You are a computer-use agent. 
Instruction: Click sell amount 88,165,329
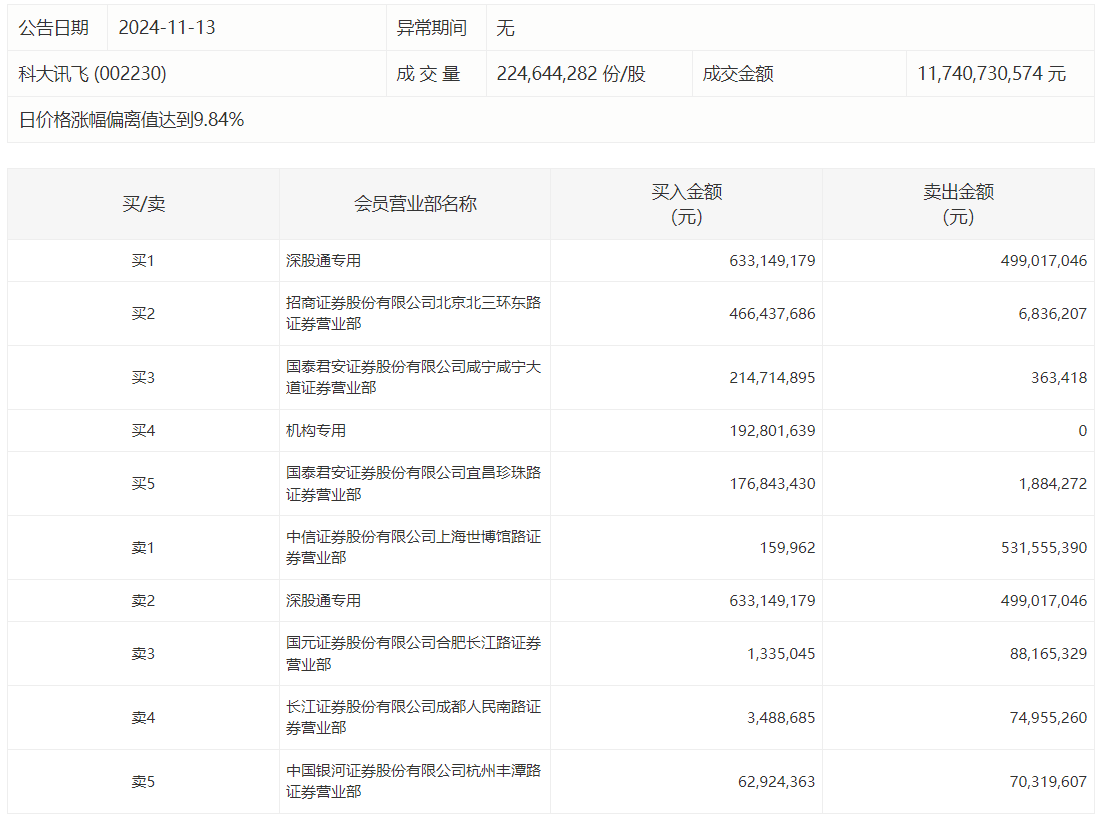pyautogui.click(x=1049, y=654)
